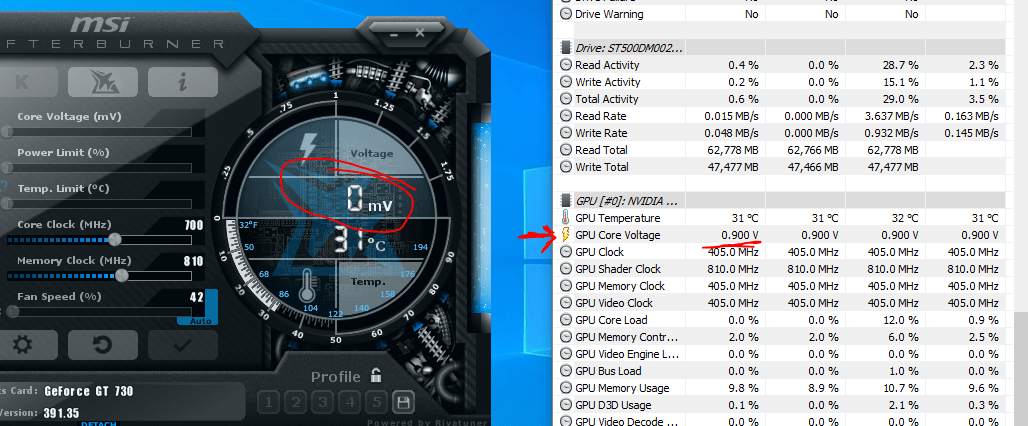Click the MSI dragon-jet logo button

(103, 82)
